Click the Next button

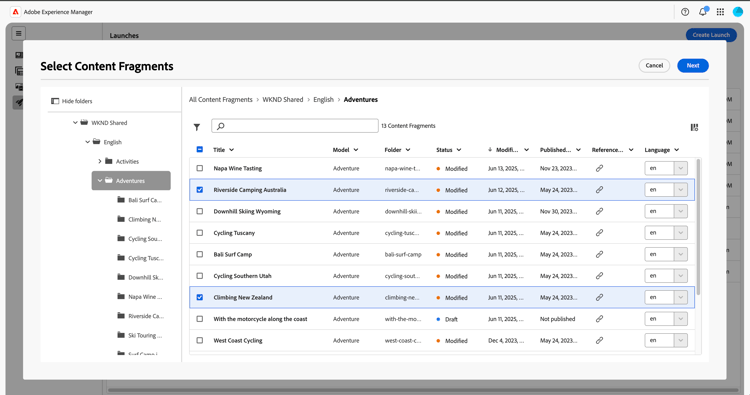point(693,66)
